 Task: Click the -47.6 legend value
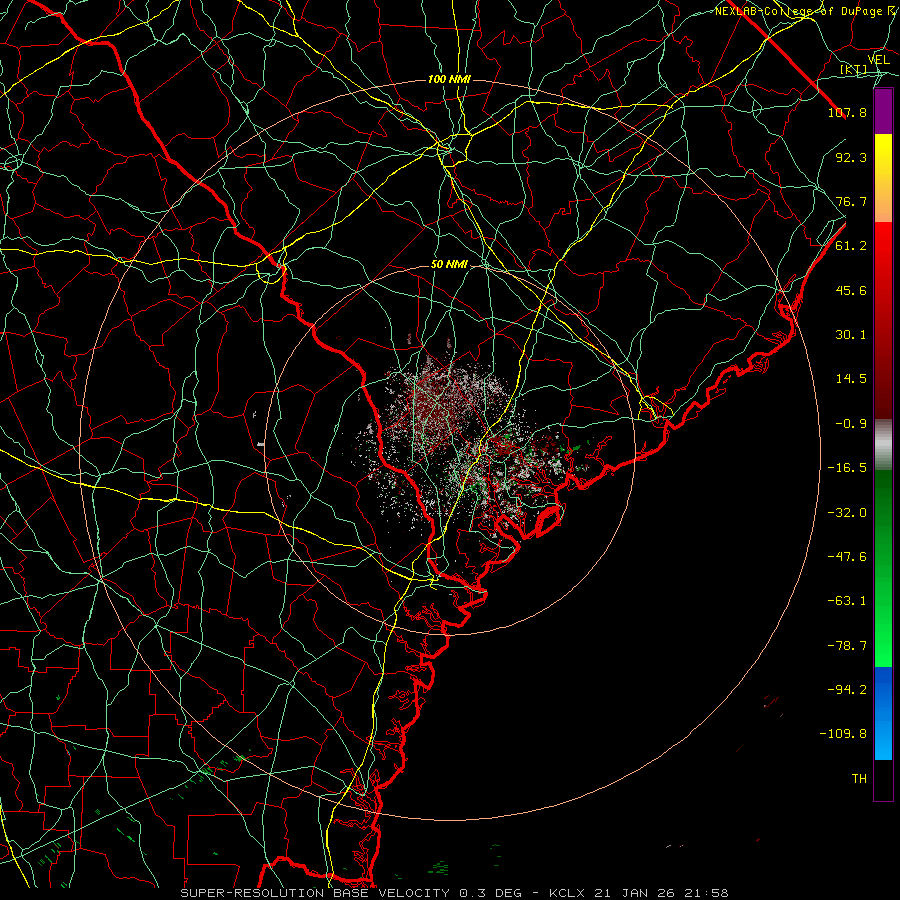coord(847,557)
